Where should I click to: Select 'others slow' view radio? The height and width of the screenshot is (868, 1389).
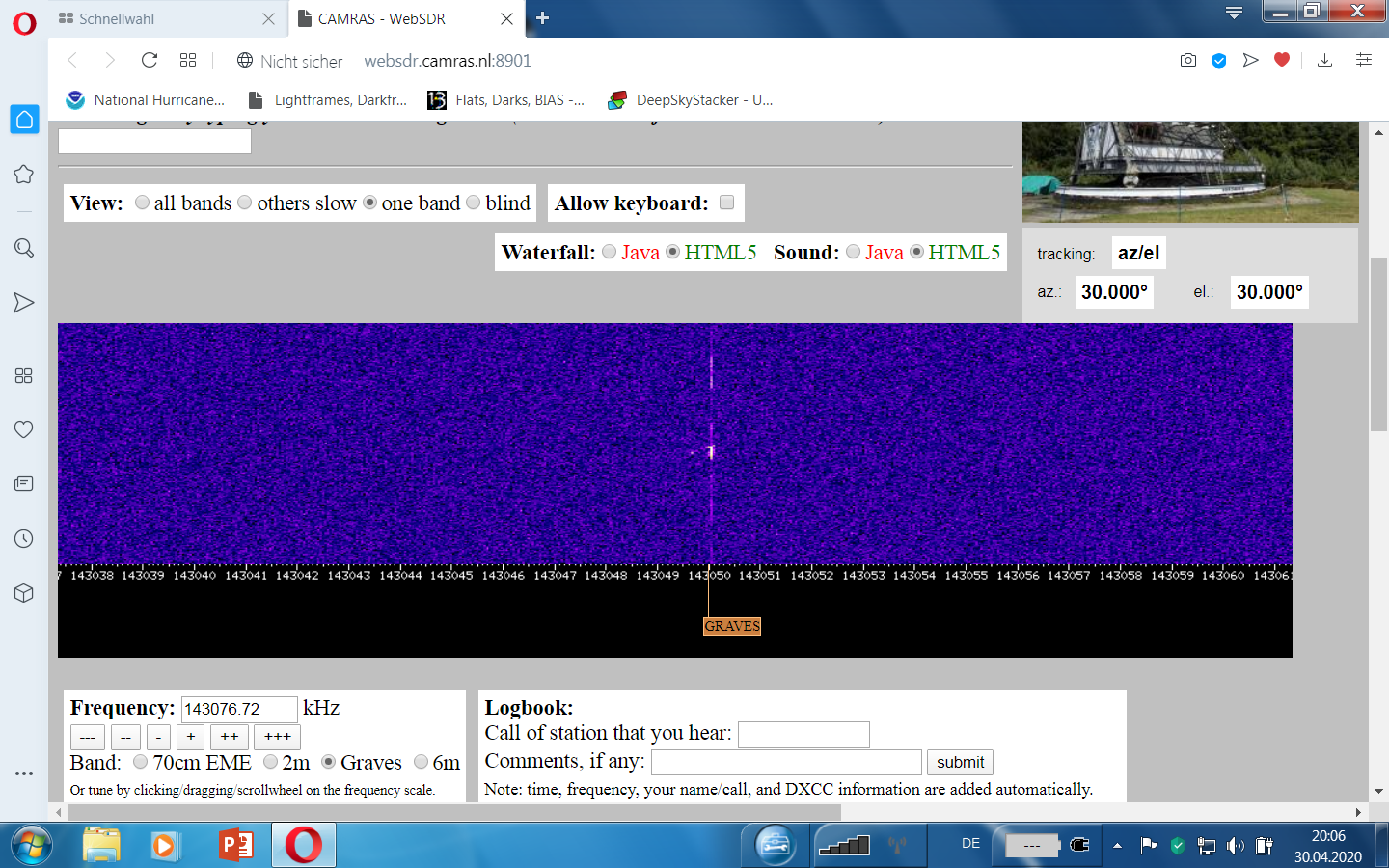tap(245, 203)
